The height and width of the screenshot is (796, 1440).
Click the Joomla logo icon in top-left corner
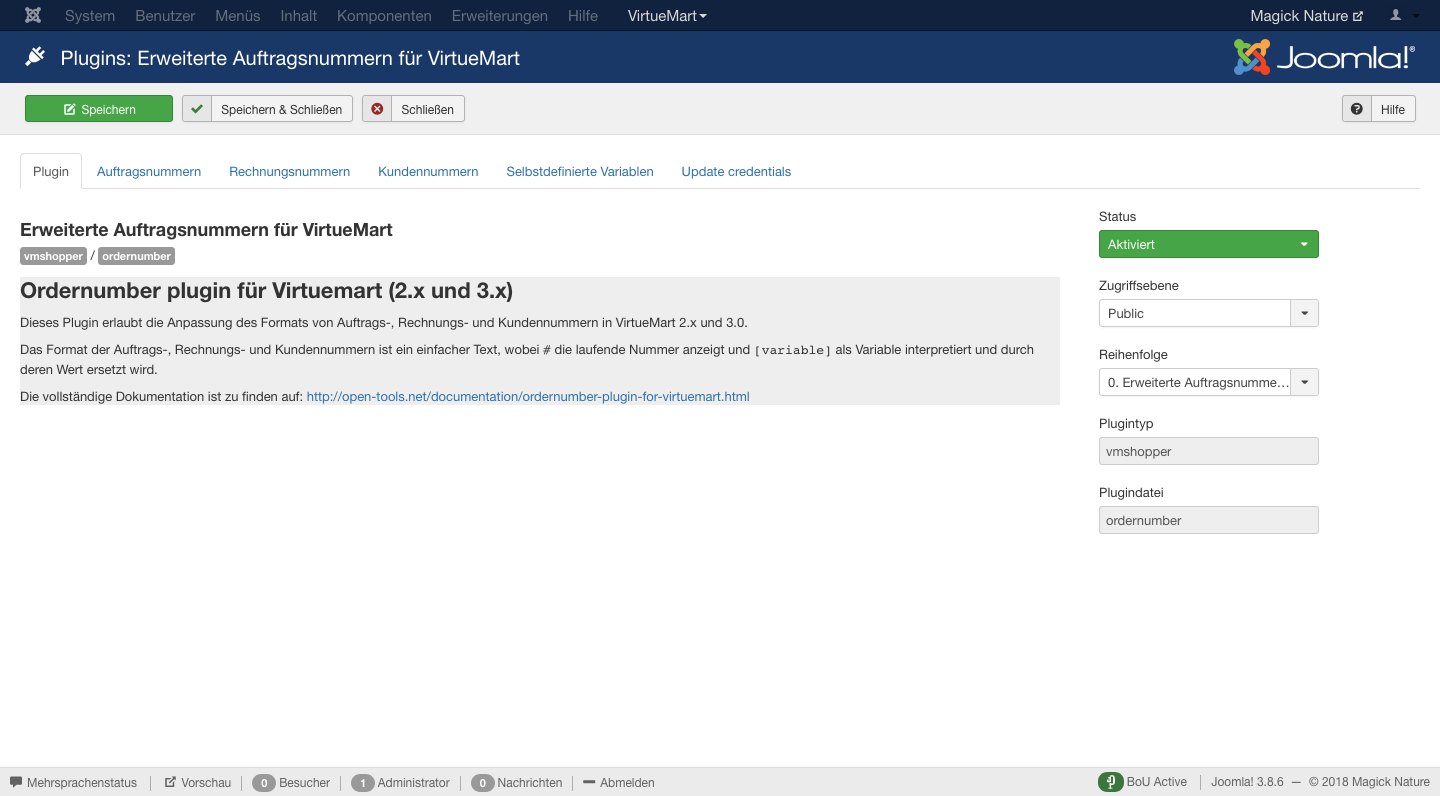(x=33, y=16)
